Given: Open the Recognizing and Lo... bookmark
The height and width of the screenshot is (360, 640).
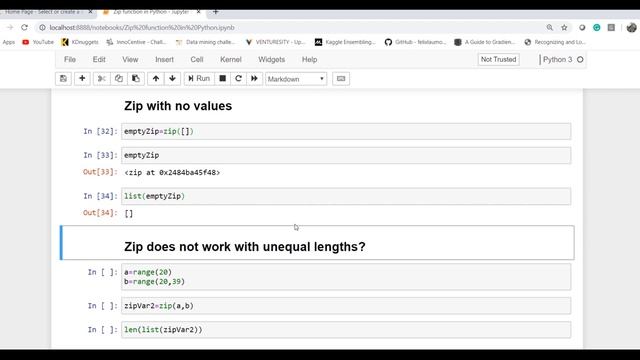Looking at the screenshot, I should click(x=555, y=42).
